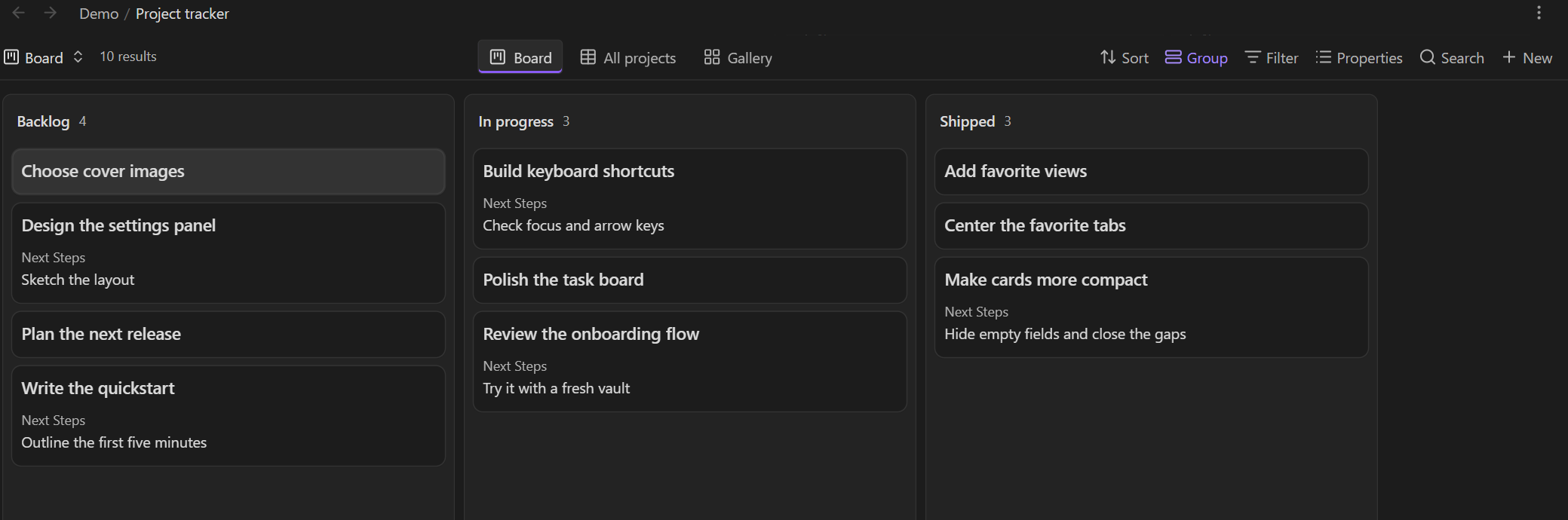Click the Backlog column header
The image size is (1568, 520).
[43, 121]
